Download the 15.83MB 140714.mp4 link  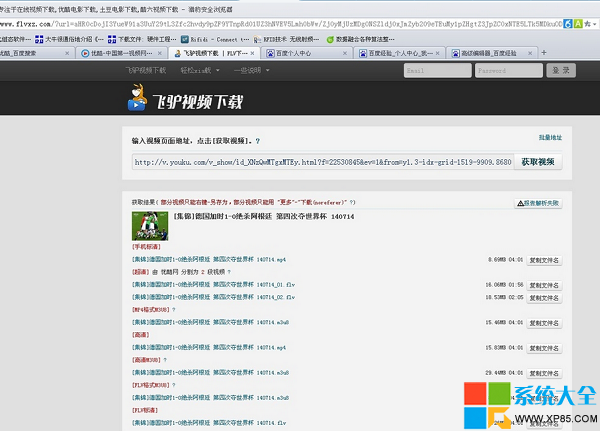[x=209, y=348]
